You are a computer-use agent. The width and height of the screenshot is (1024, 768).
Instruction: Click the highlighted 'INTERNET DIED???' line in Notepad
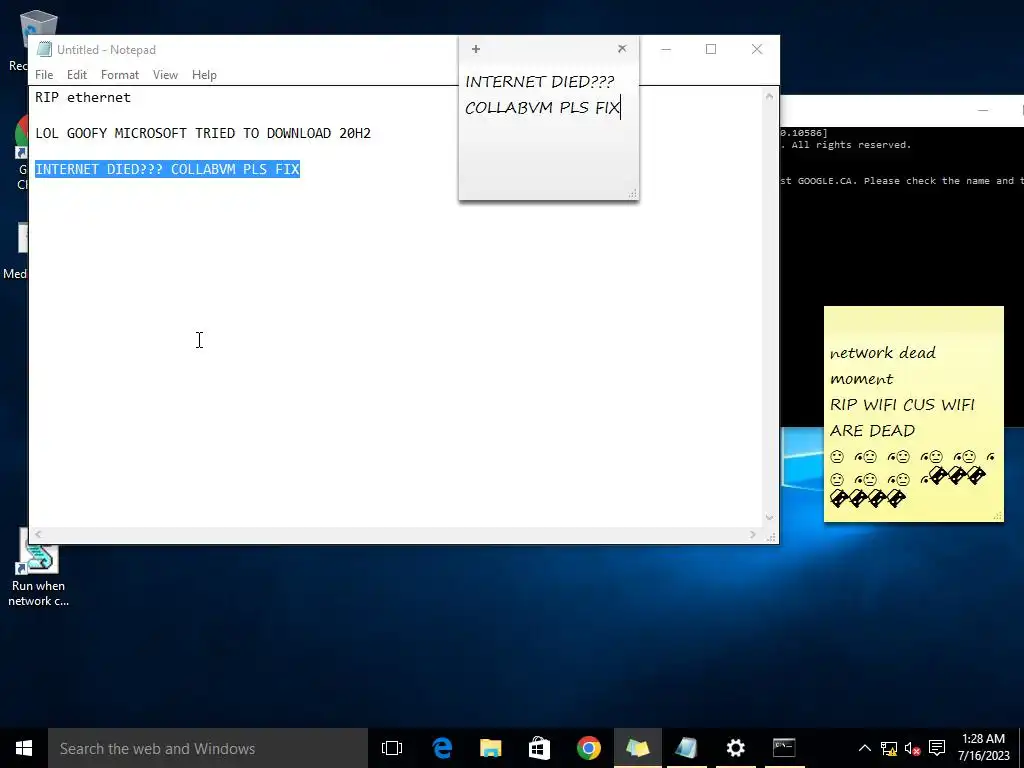167,169
